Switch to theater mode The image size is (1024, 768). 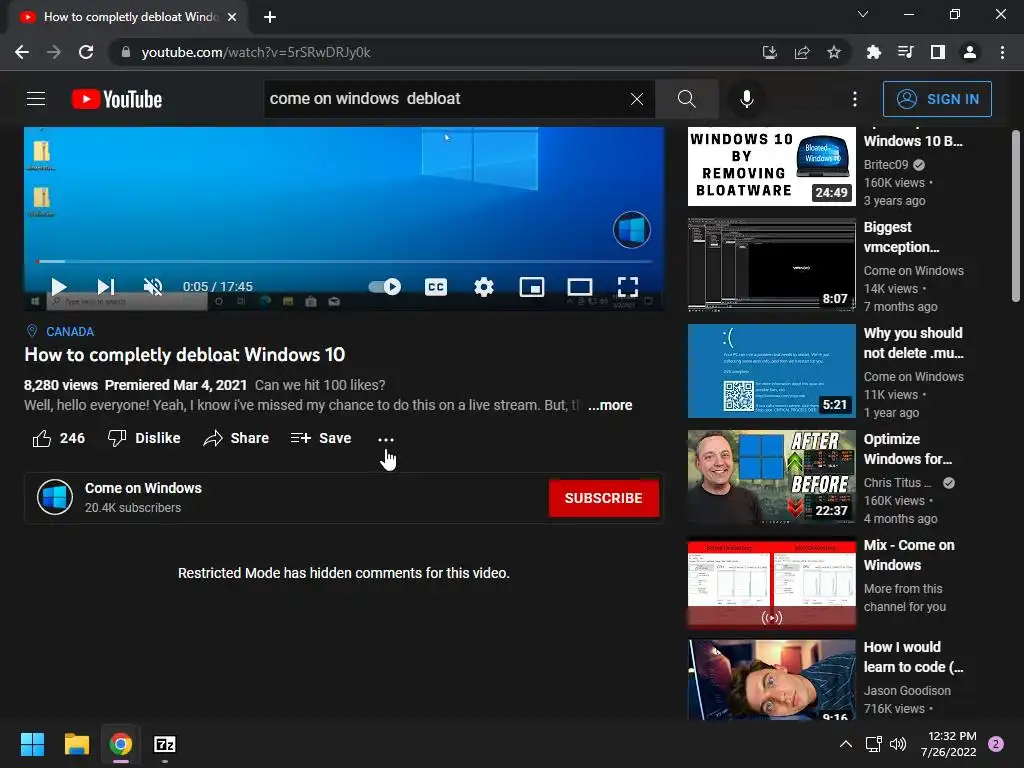coord(579,287)
